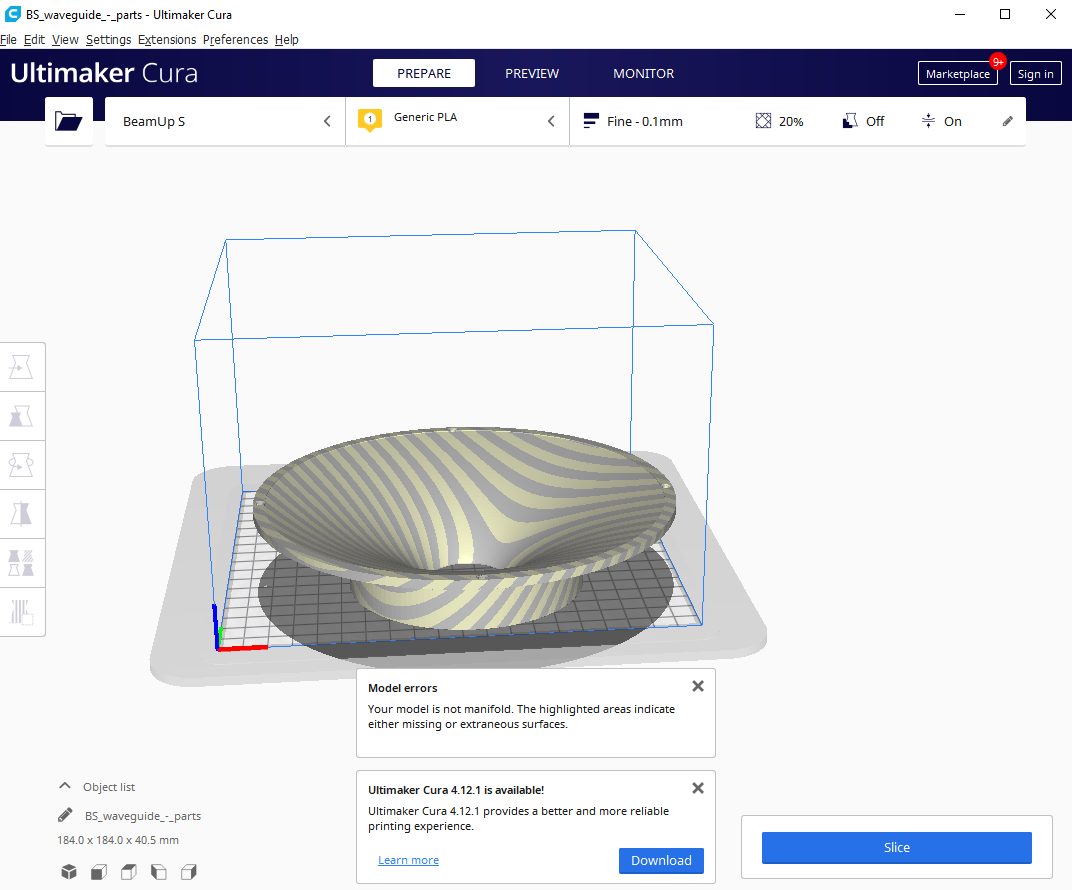The image size is (1072, 890).
Task: Click the Sign in button
Action: pos(1035,73)
